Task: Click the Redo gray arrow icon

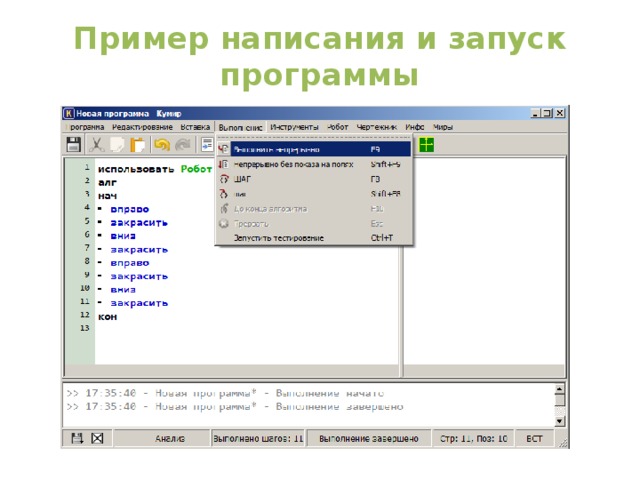Action: point(182,144)
